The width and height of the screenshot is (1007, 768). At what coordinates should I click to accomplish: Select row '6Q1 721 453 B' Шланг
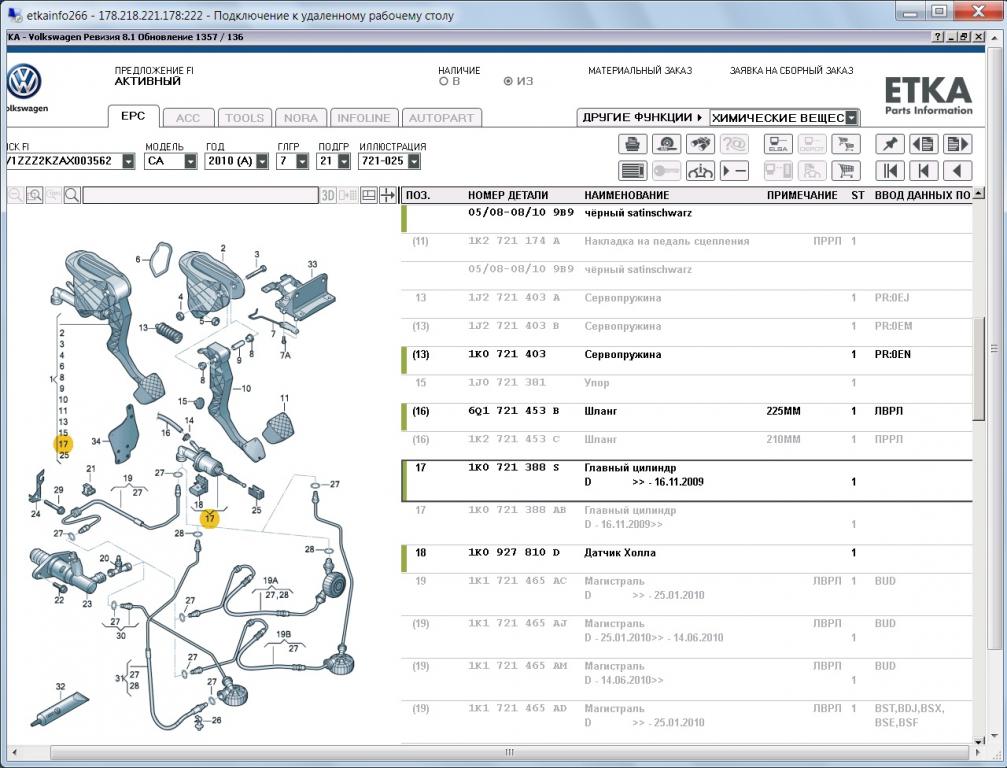point(687,417)
